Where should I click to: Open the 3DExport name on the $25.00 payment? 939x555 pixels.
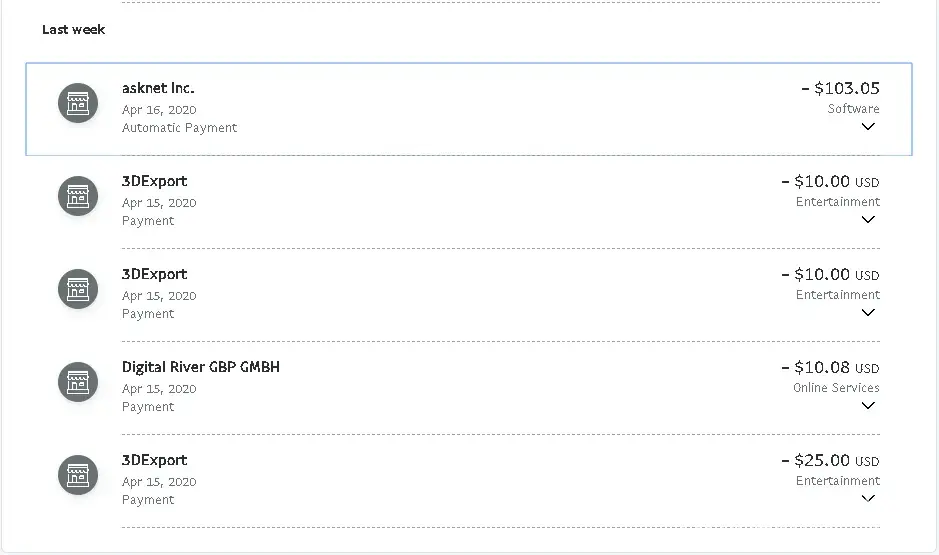click(154, 460)
